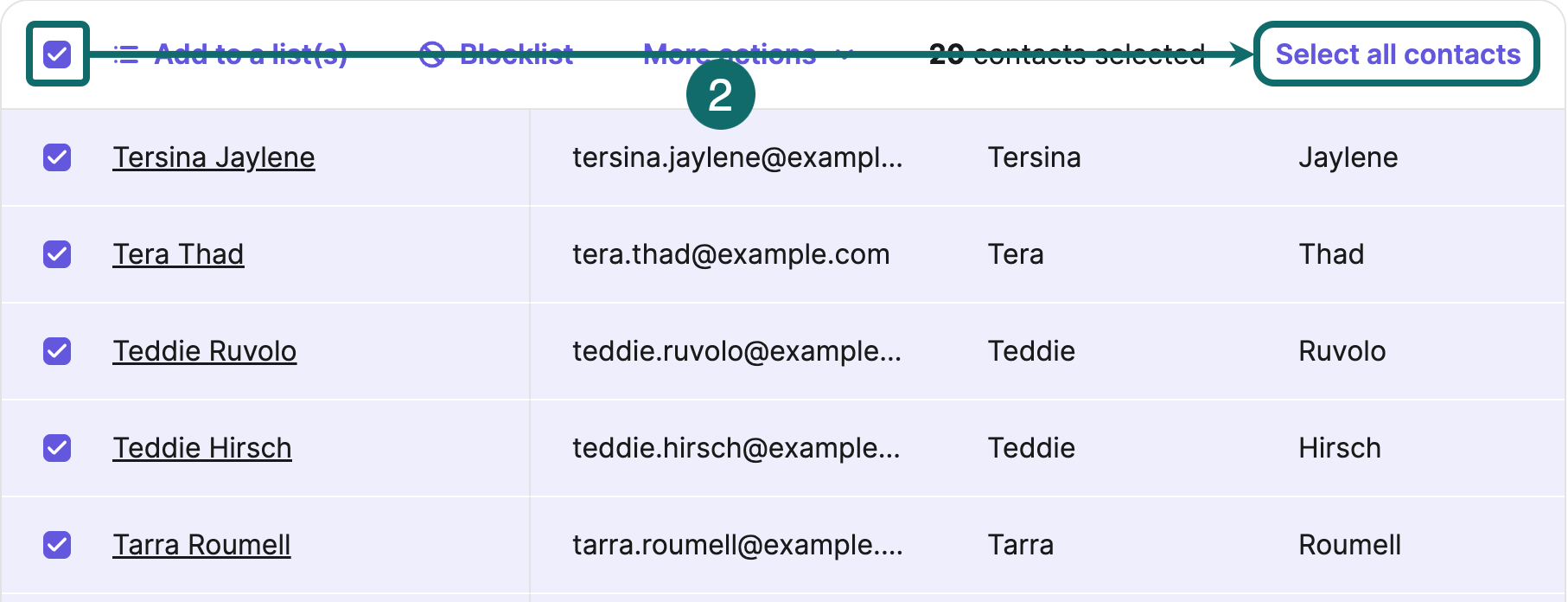Deselect Tersina Jaylene's row checkbox
Viewport: 1568px width, 602px height.
57,157
